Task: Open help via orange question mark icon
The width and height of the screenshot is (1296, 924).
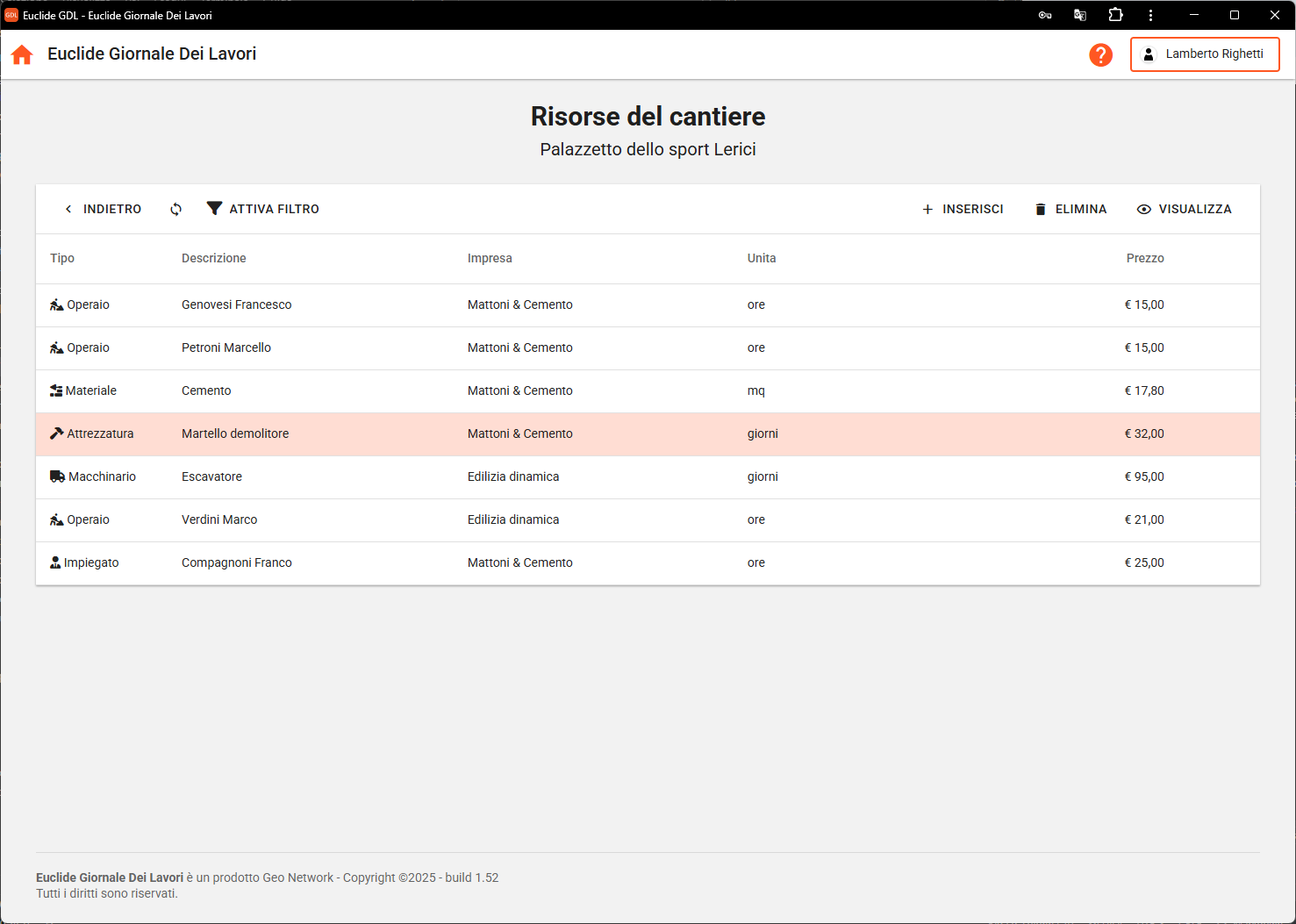Action: 1100,54
